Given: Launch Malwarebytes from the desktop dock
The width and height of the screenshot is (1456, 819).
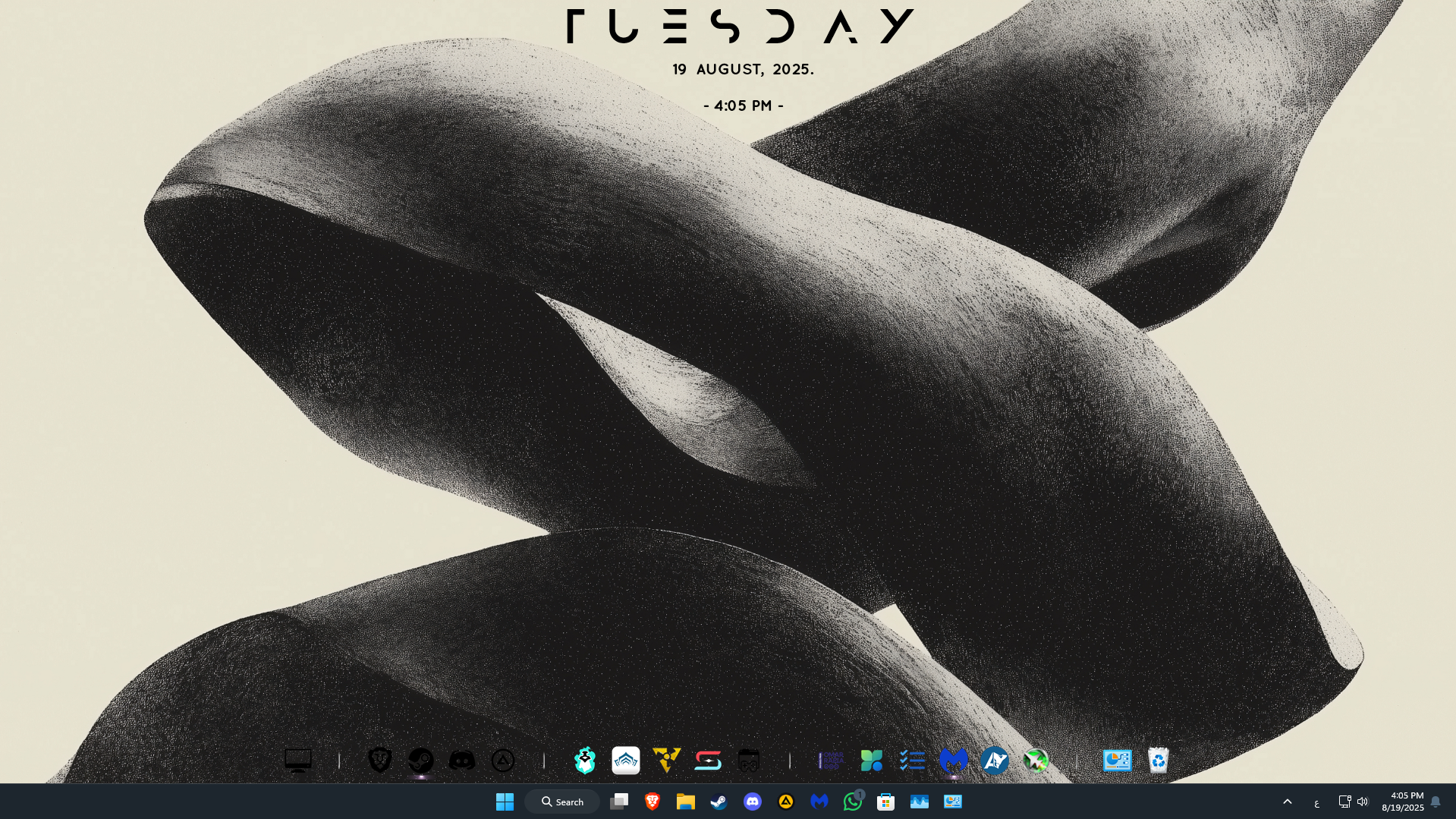Looking at the screenshot, I should 954,761.
